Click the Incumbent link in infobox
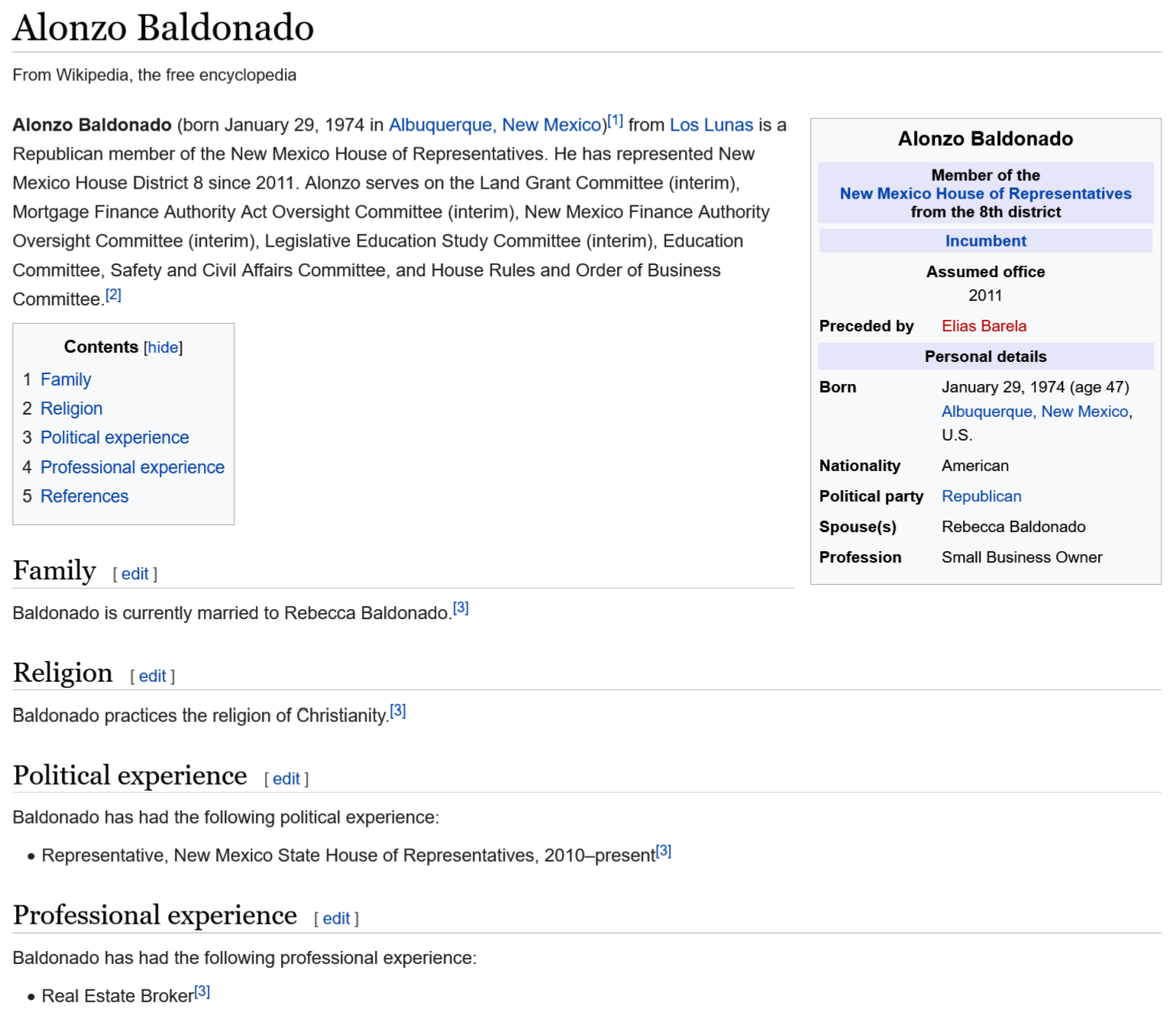1176x1016 pixels. pos(986,241)
